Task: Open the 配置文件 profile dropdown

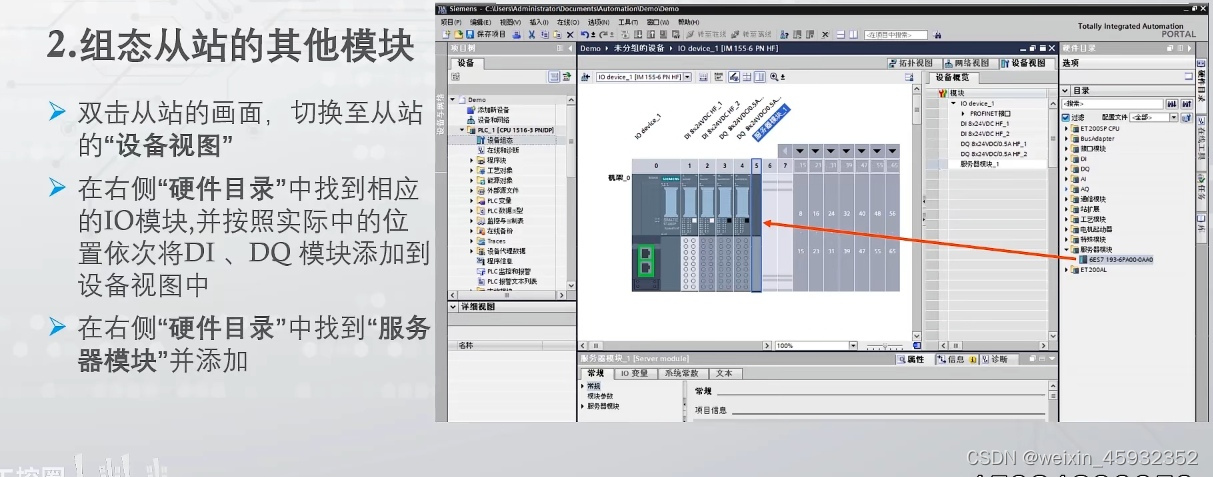Action: pyautogui.click(x=1173, y=117)
